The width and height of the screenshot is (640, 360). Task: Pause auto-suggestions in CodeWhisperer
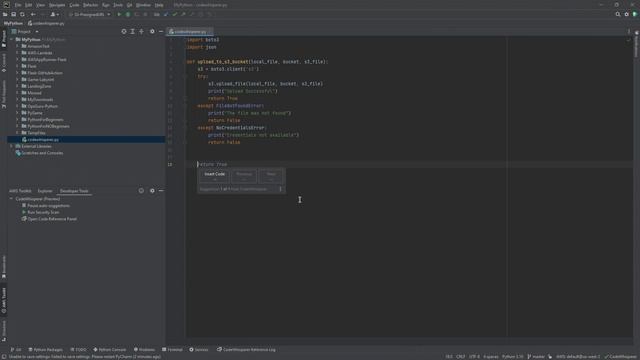[x=46, y=206]
